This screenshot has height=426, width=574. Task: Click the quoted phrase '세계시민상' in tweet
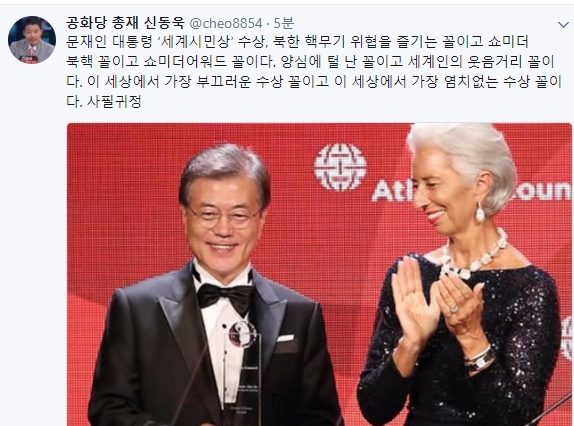click(x=197, y=43)
